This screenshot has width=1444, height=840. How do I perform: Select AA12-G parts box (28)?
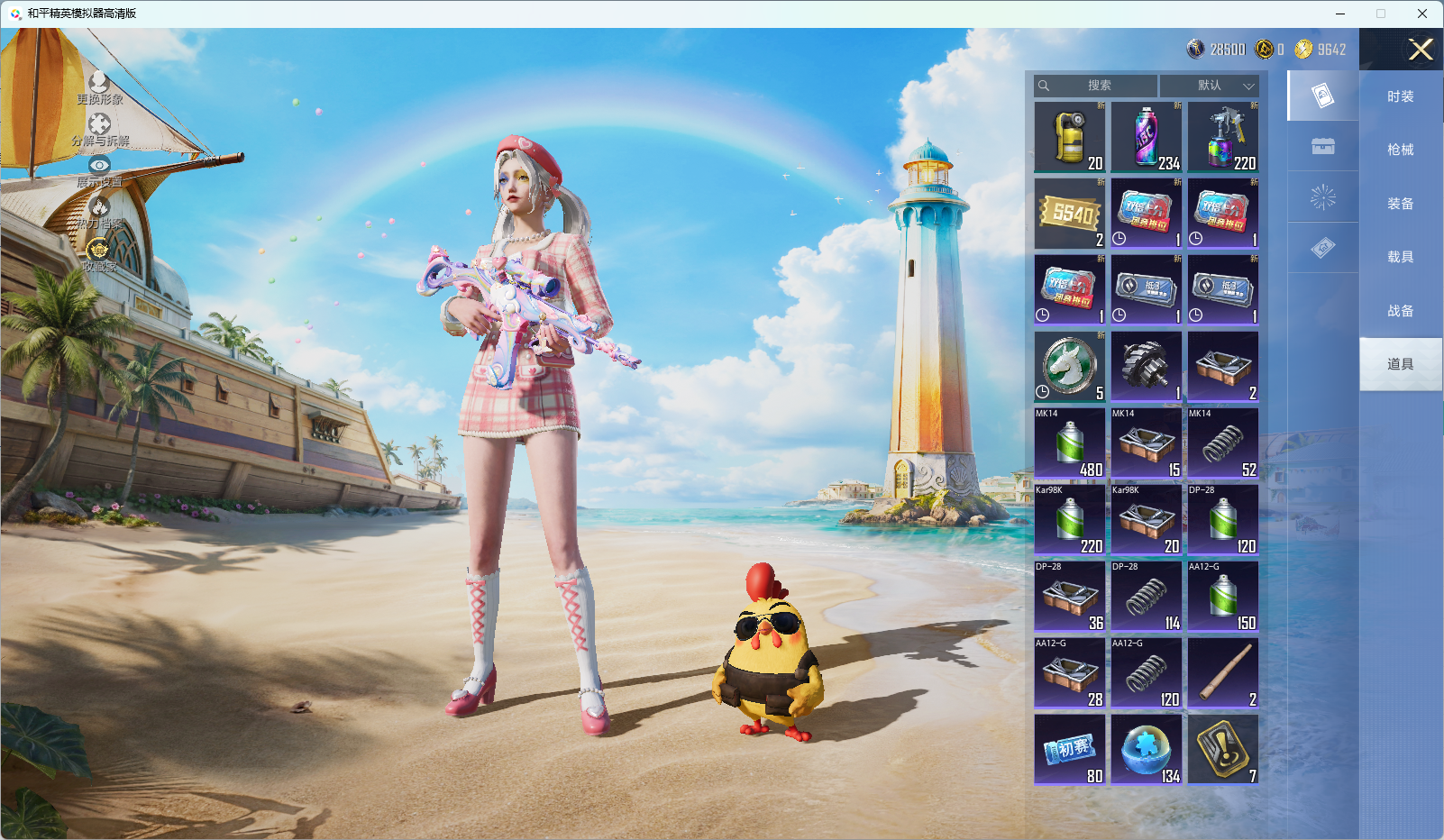tap(1070, 673)
